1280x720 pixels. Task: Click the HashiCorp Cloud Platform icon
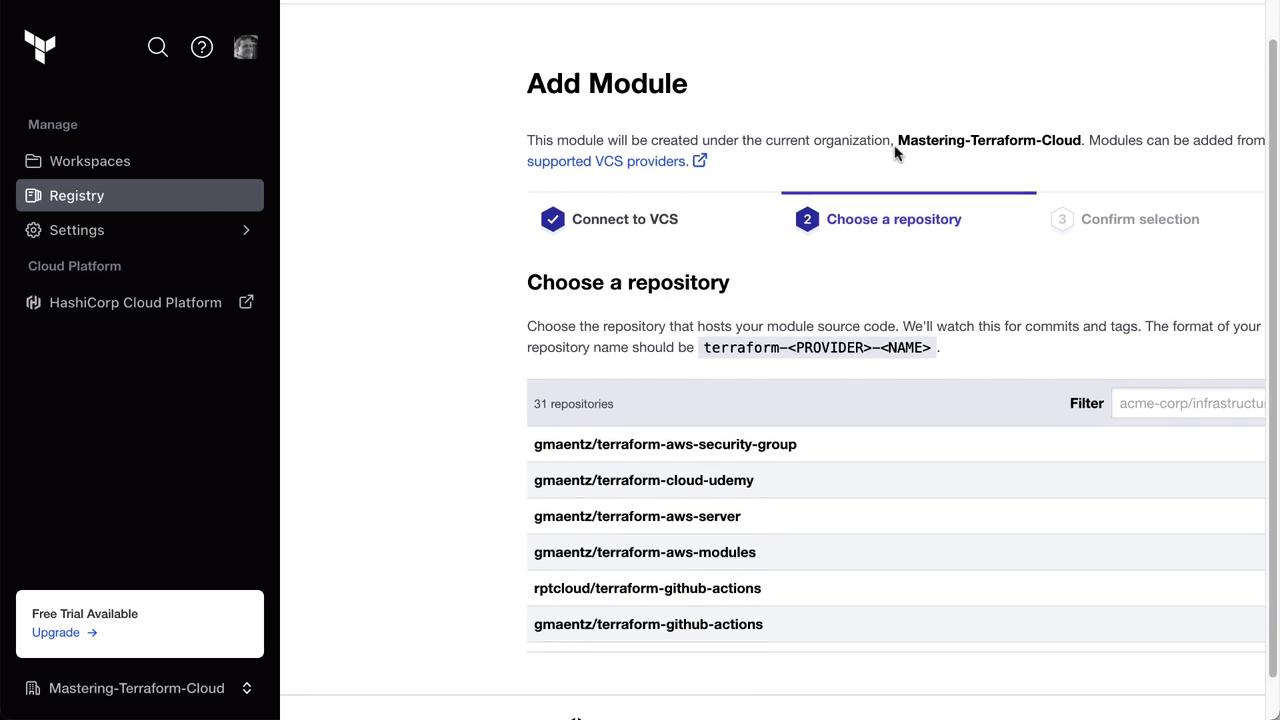[34, 302]
